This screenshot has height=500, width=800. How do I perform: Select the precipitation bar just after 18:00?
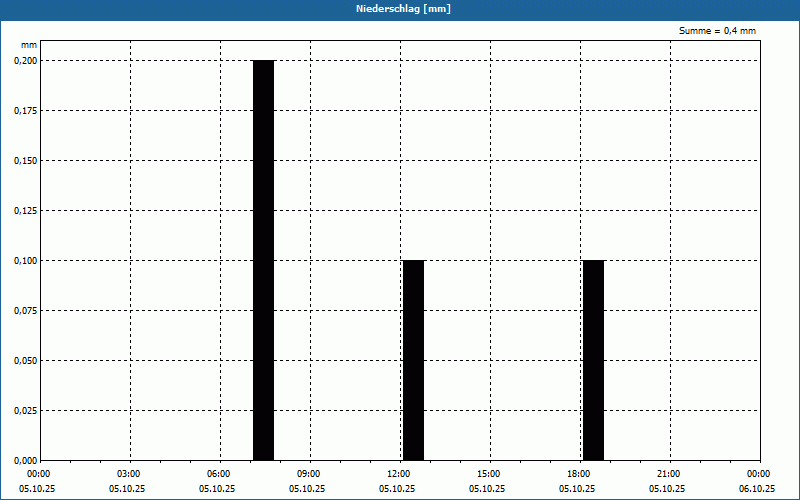point(593,360)
